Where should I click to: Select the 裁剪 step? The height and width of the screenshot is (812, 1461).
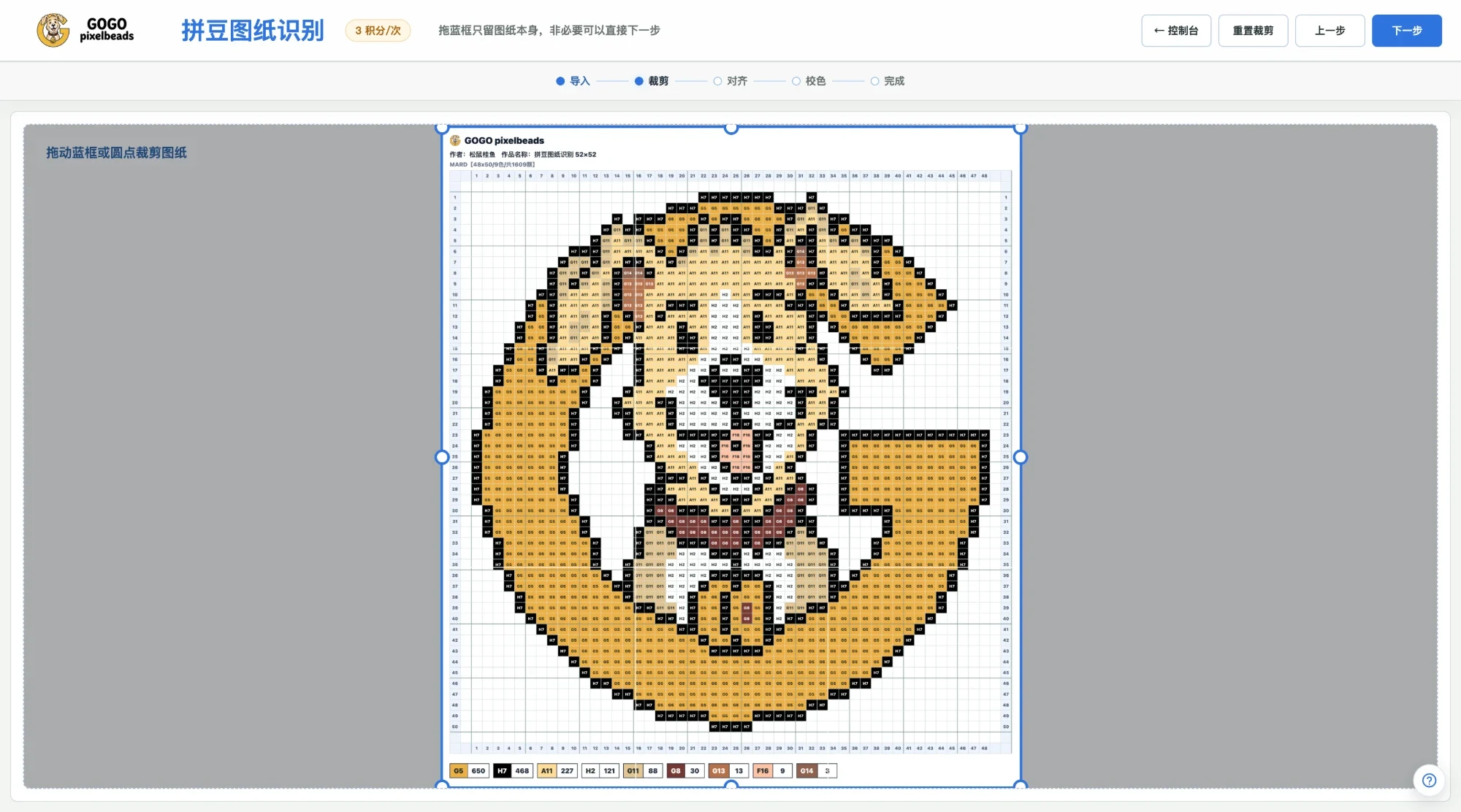tap(652, 81)
